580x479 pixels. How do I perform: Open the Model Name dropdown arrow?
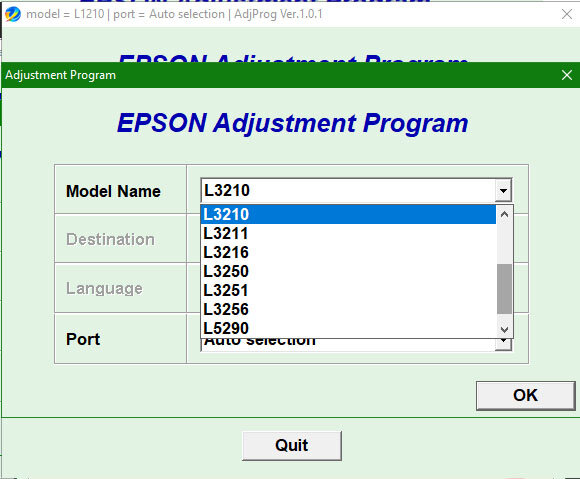click(x=503, y=191)
